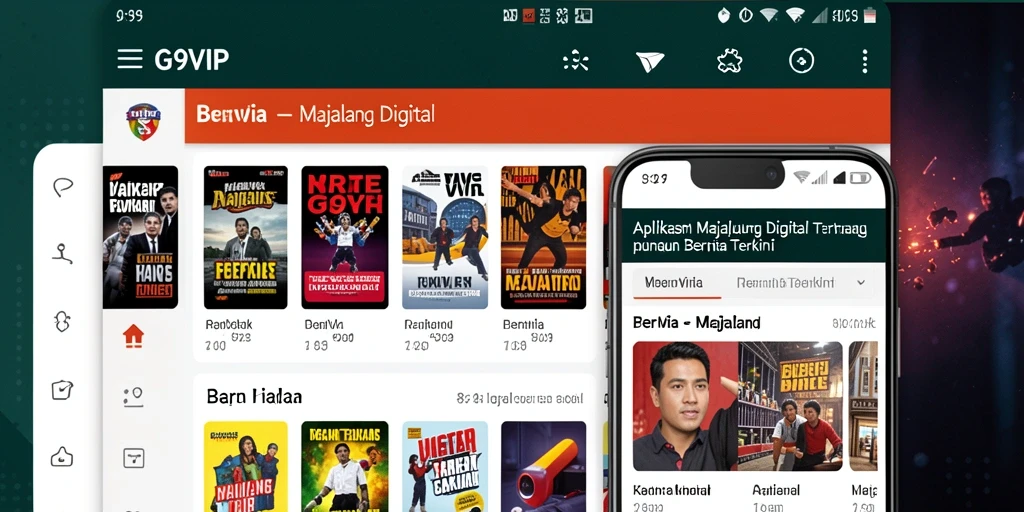
Task: Open the person-list icon below home
Action: (x=133, y=396)
